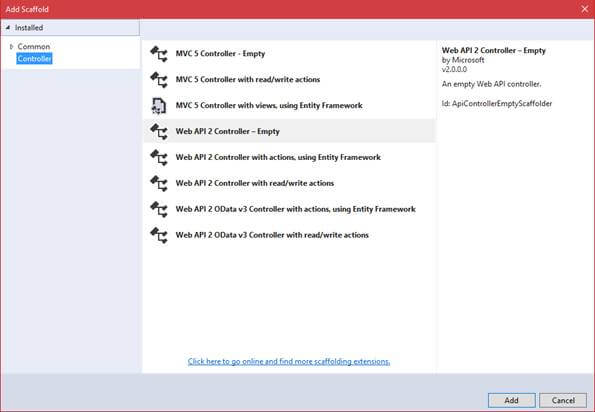Click the v2.0.0.0 version text
Viewport: 595px width, 412px height.
click(454, 69)
